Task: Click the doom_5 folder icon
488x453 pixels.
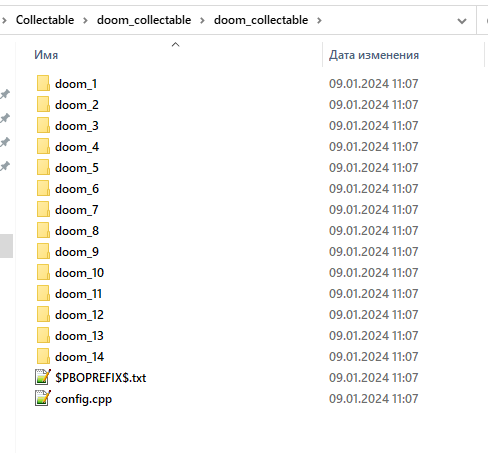Action: [43, 167]
